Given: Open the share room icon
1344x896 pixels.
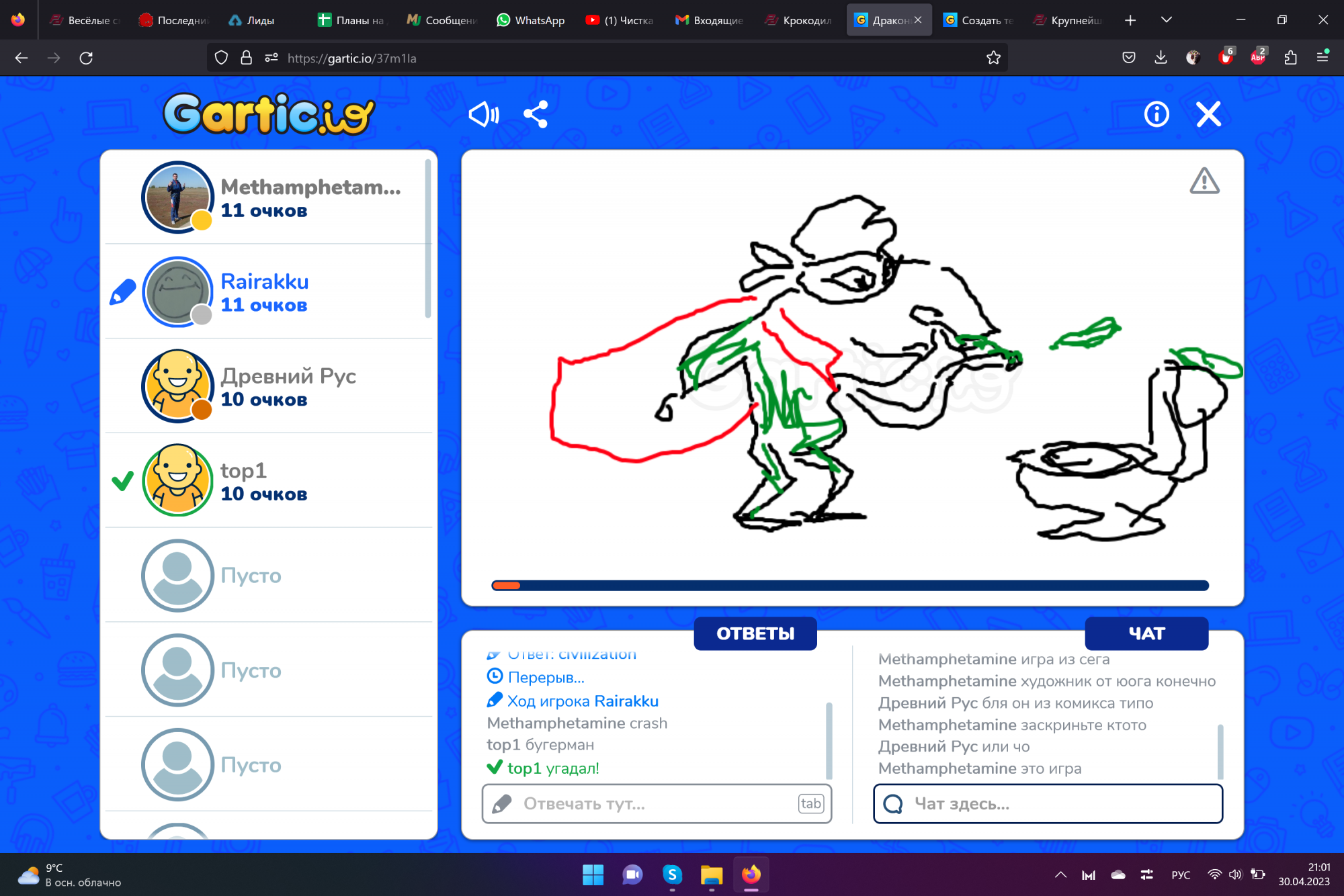Looking at the screenshot, I should tap(536, 114).
